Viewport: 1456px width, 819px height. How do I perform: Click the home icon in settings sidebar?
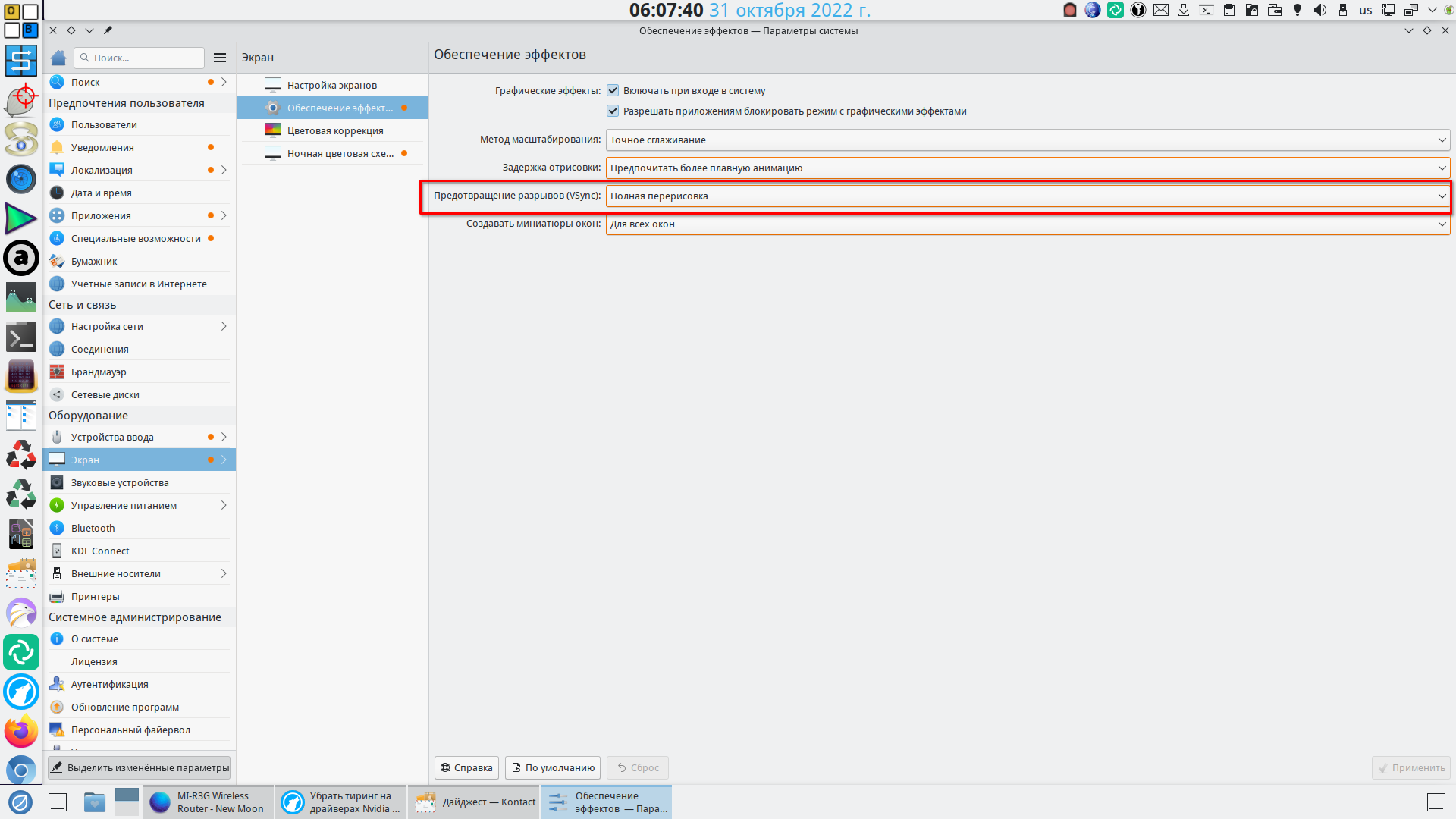pyautogui.click(x=58, y=58)
